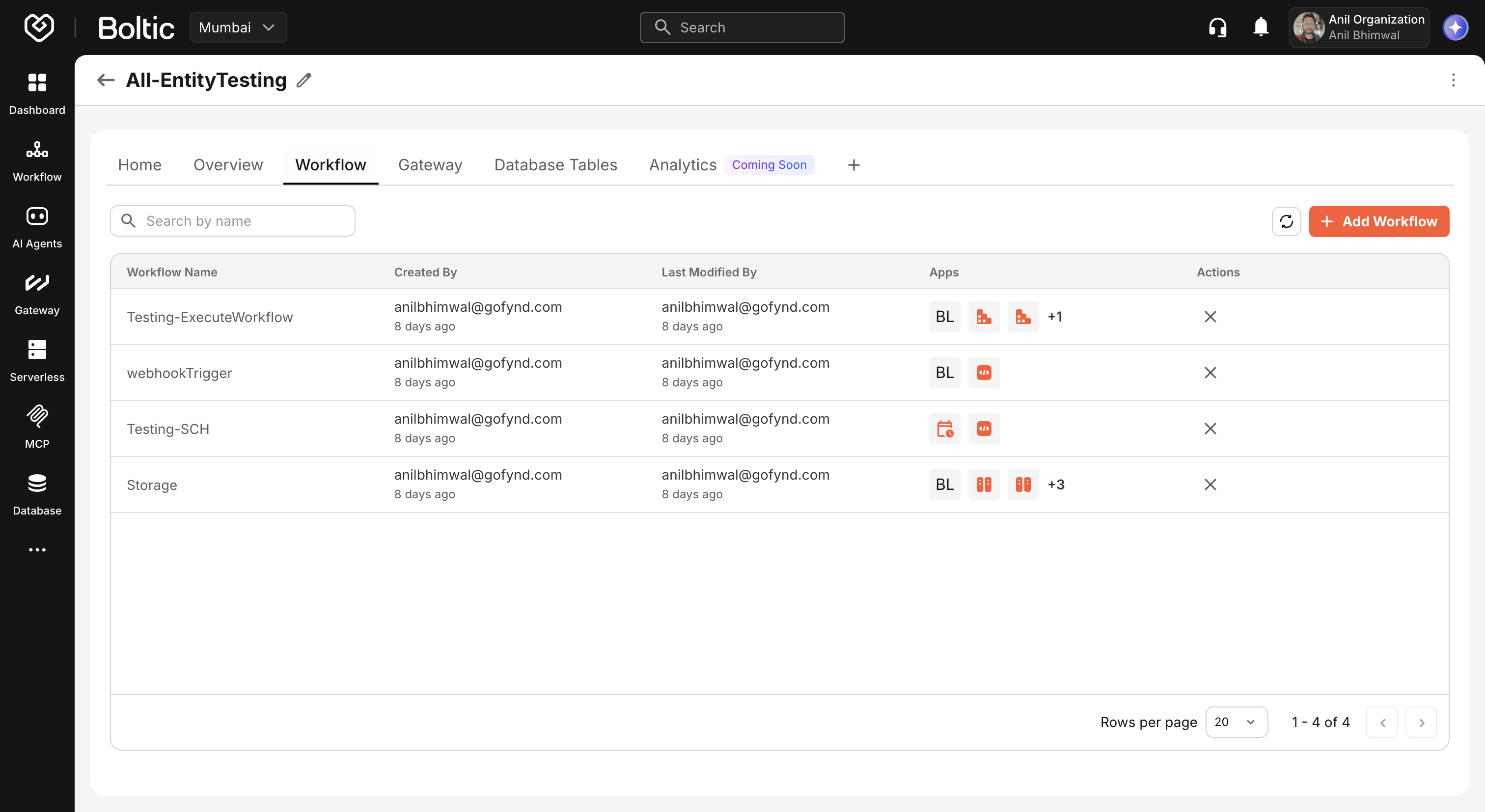Remove Testing-SCH workflow via X

point(1210,428)
